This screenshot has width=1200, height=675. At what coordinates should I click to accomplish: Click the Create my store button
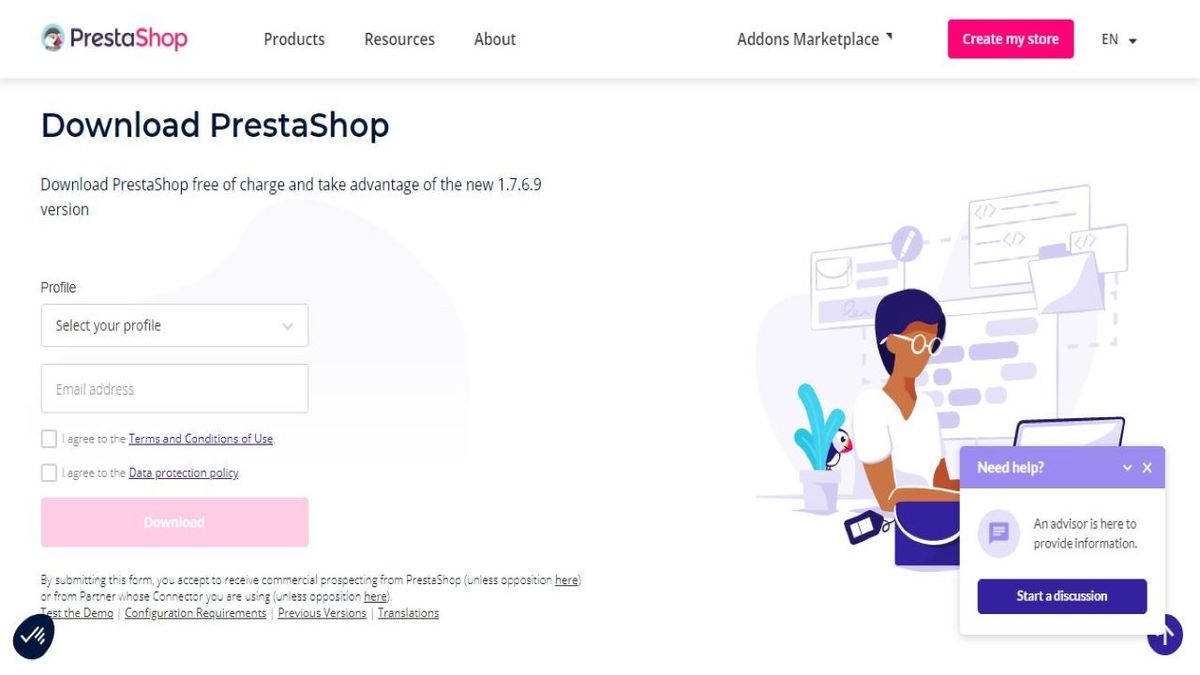click(x=1010, y=39)
